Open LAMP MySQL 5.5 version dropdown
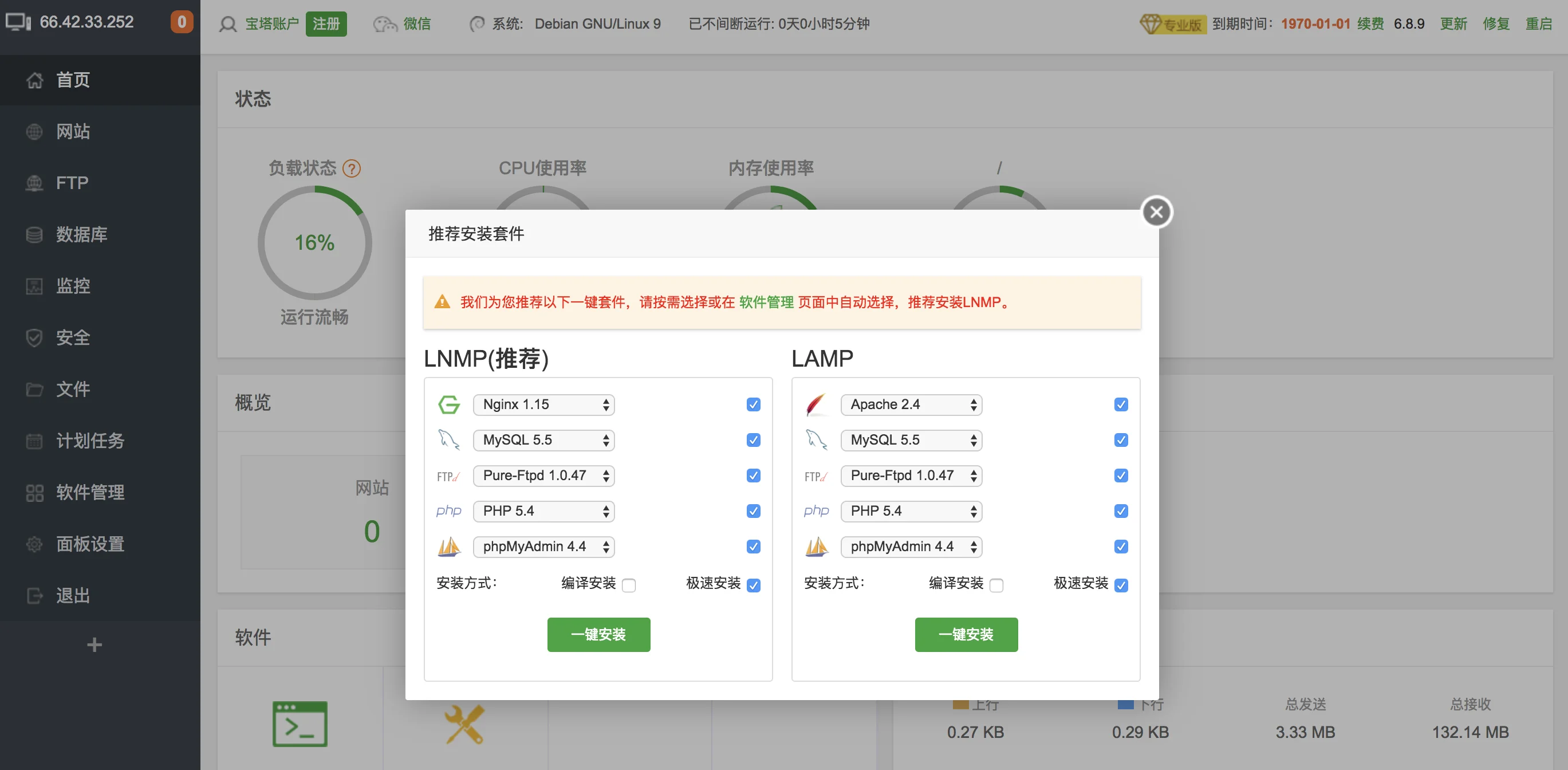 tap(911, 440)
